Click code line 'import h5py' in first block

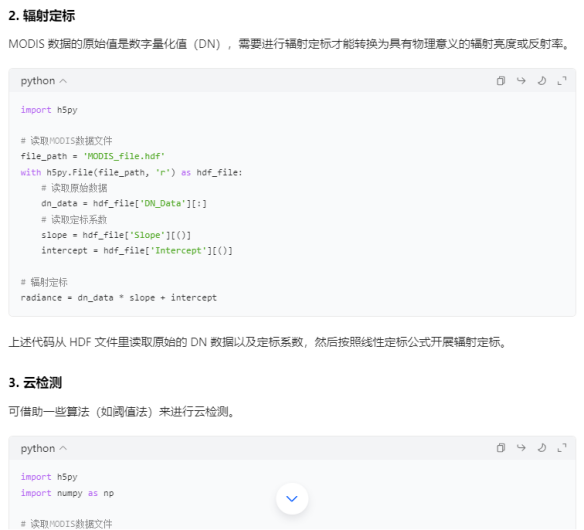coord(49,110)
